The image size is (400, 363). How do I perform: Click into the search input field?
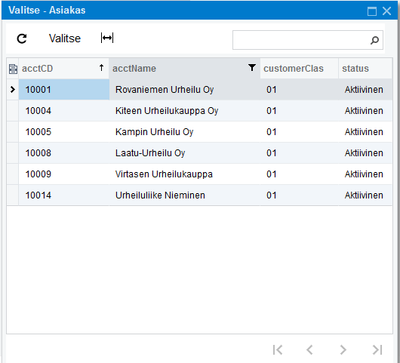[307, 40]
